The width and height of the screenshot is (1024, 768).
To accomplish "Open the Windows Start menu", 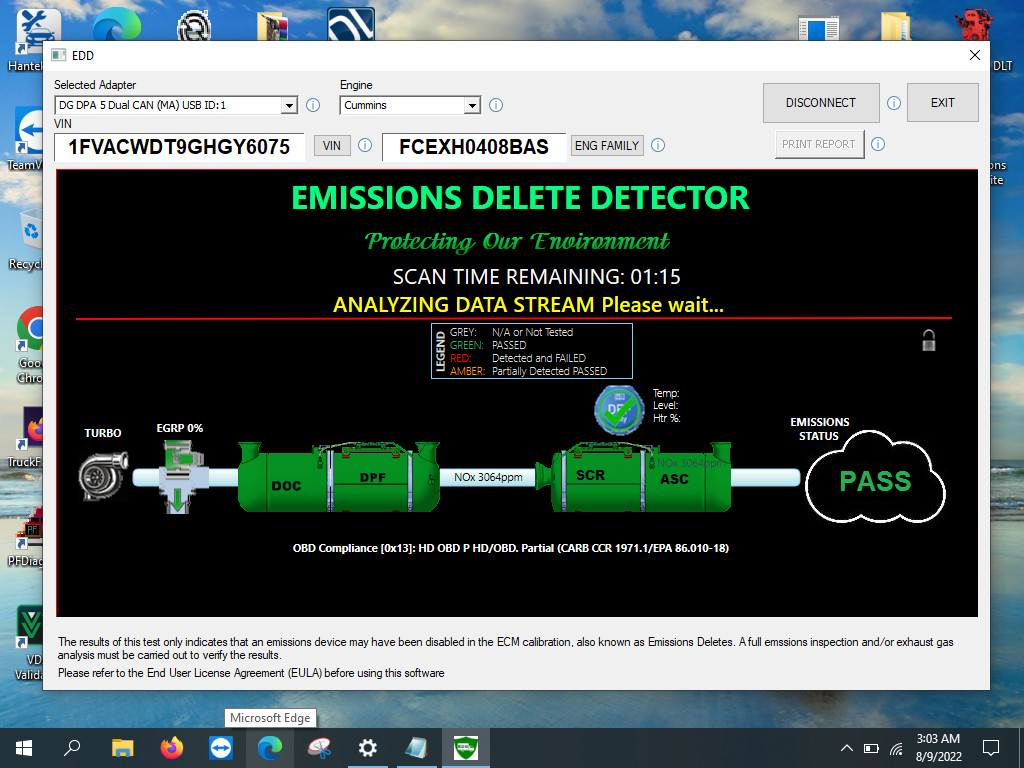I will 24,748.
